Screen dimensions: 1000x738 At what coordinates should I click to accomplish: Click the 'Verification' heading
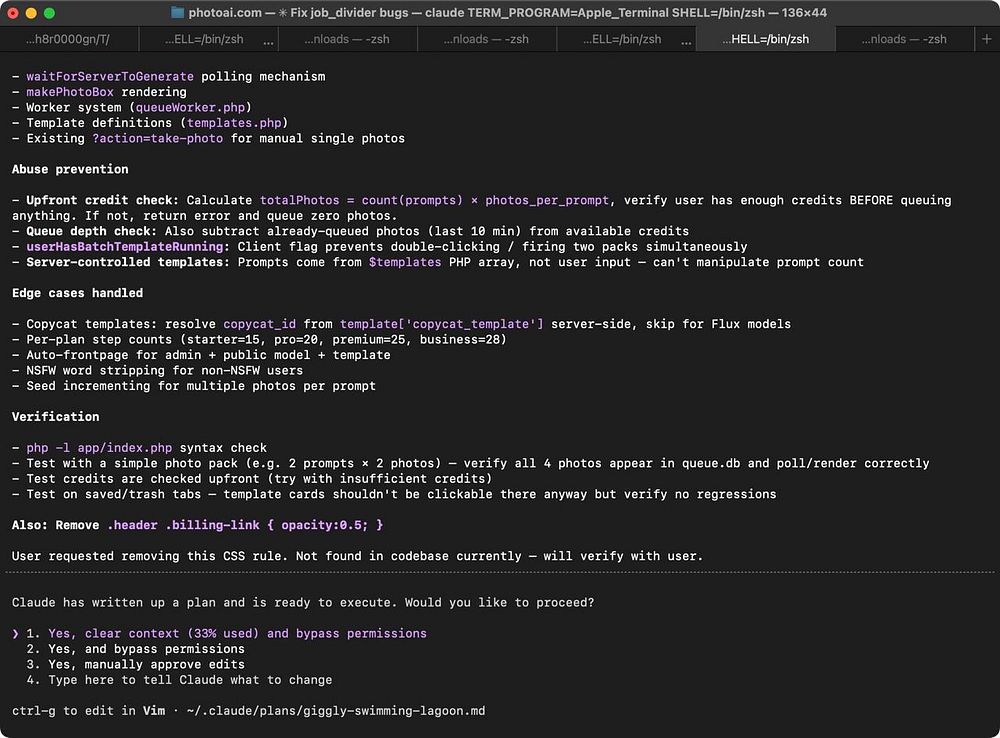coord(55,417)
